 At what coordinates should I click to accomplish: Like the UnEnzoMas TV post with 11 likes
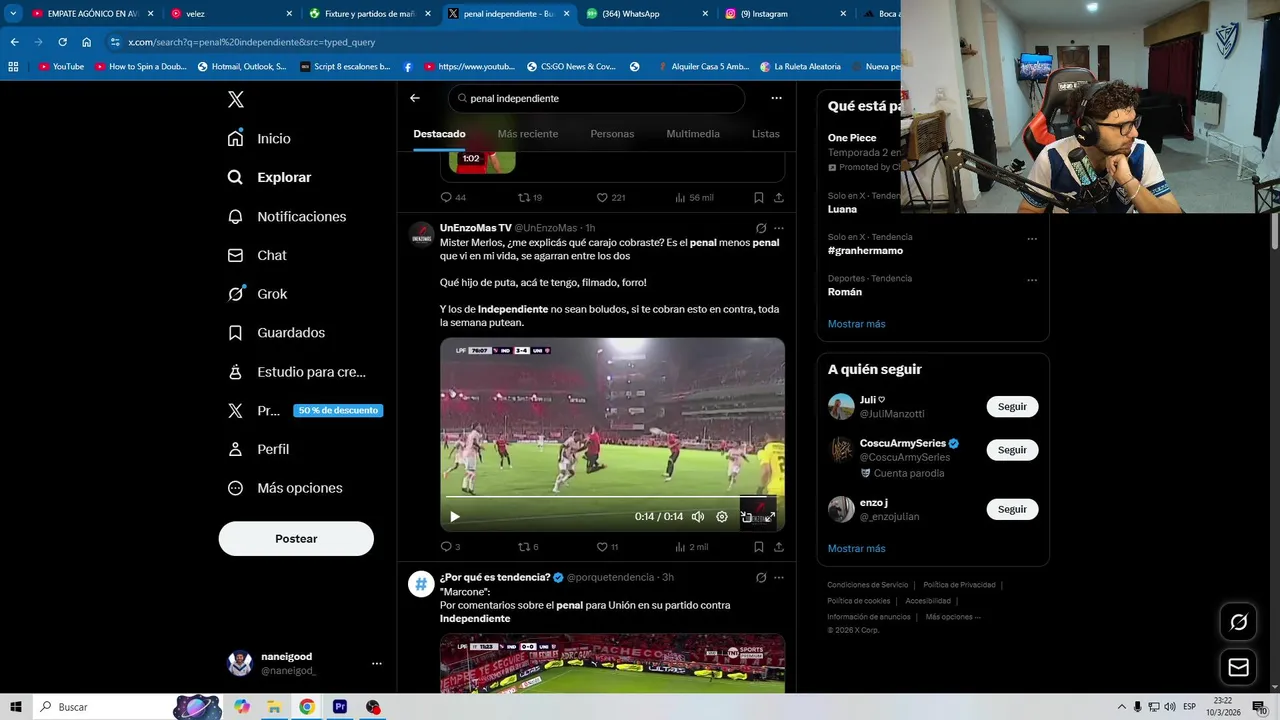click(x=607, y=547)
